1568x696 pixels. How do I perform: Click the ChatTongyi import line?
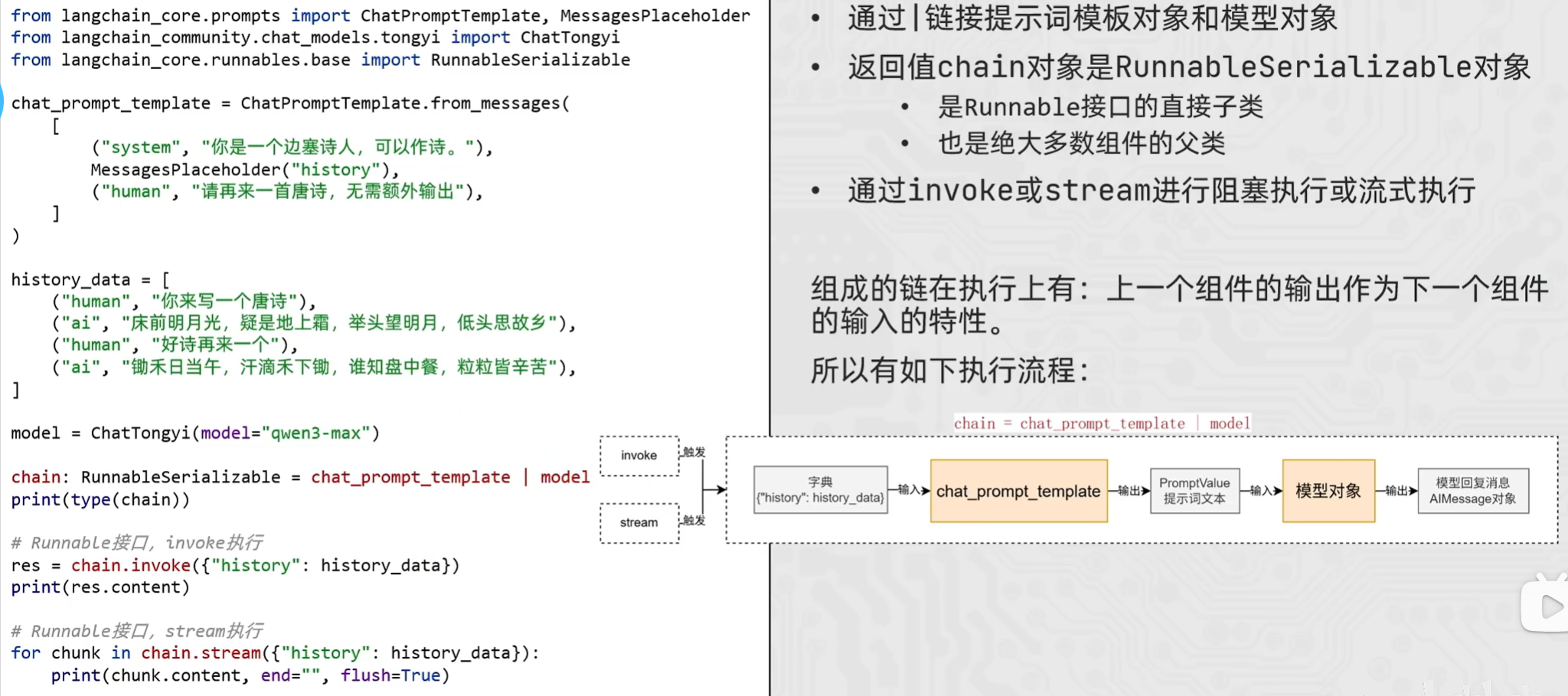pyautogui.click(x=315, y=38)
